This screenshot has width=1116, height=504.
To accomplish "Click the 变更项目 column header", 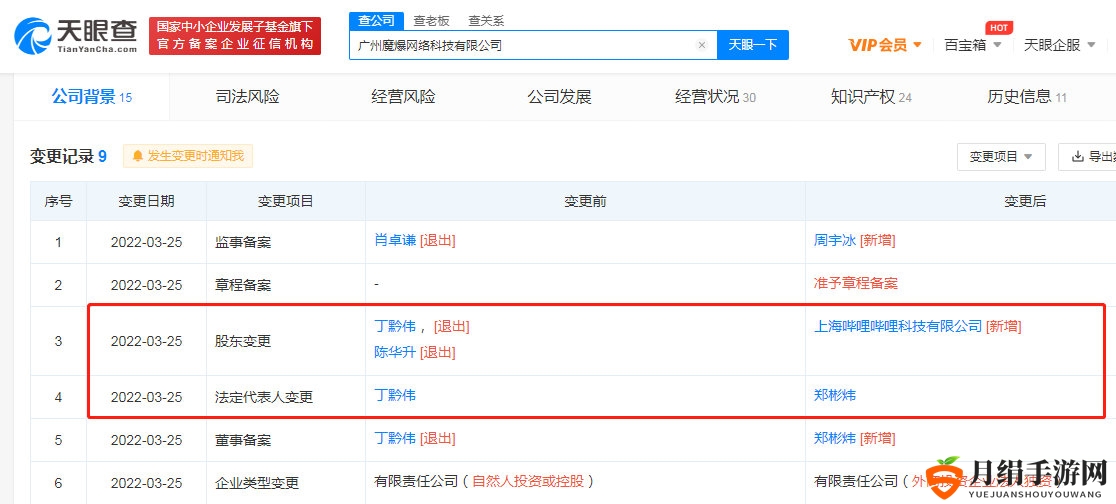I will [x=285, y=201].
